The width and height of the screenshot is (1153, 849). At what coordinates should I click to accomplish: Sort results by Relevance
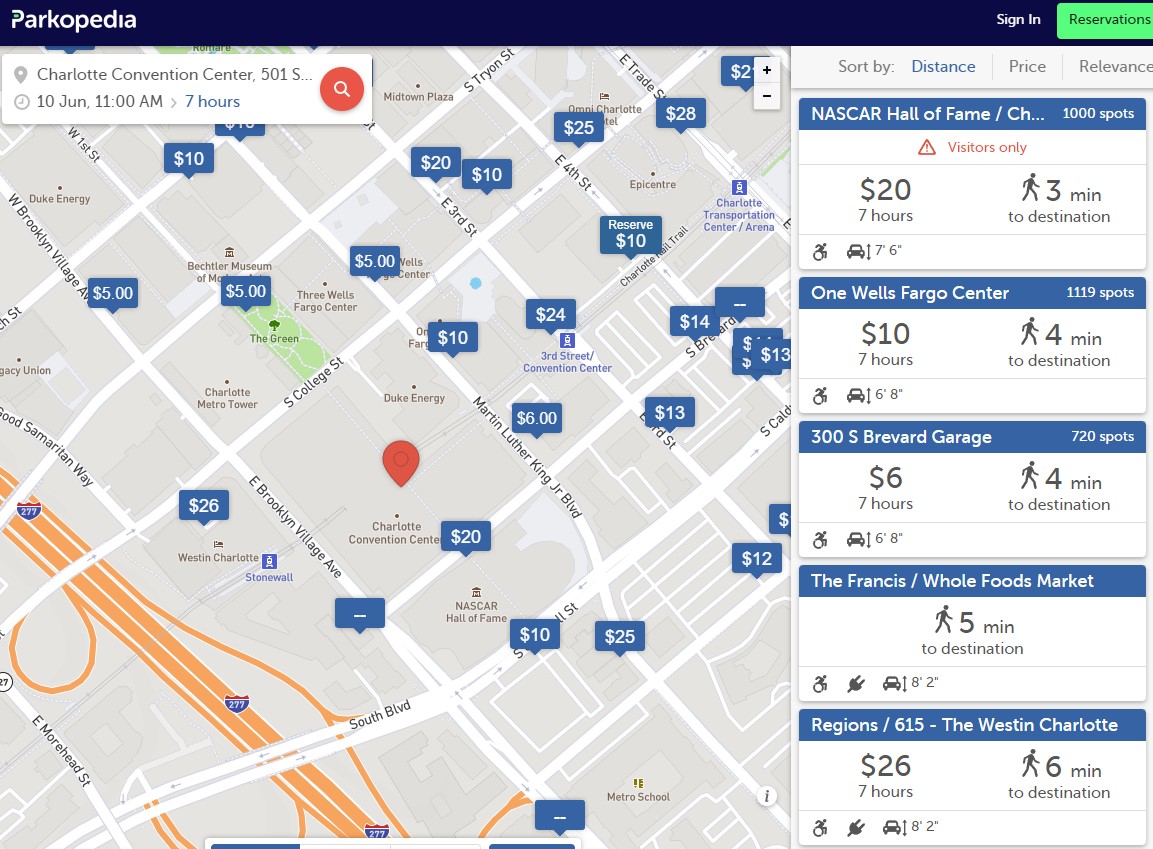[1115, 66]
